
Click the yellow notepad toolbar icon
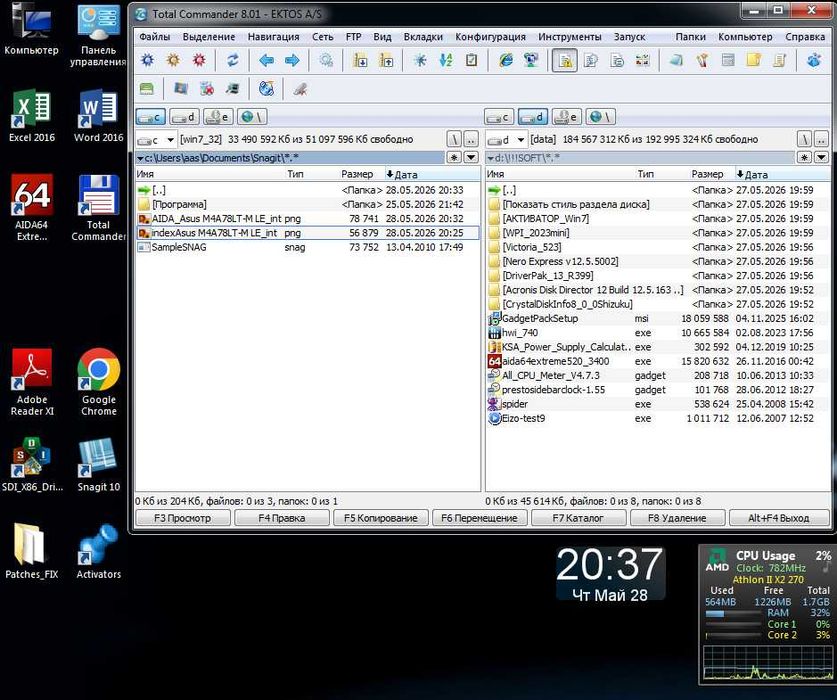[x=754, y=60]
